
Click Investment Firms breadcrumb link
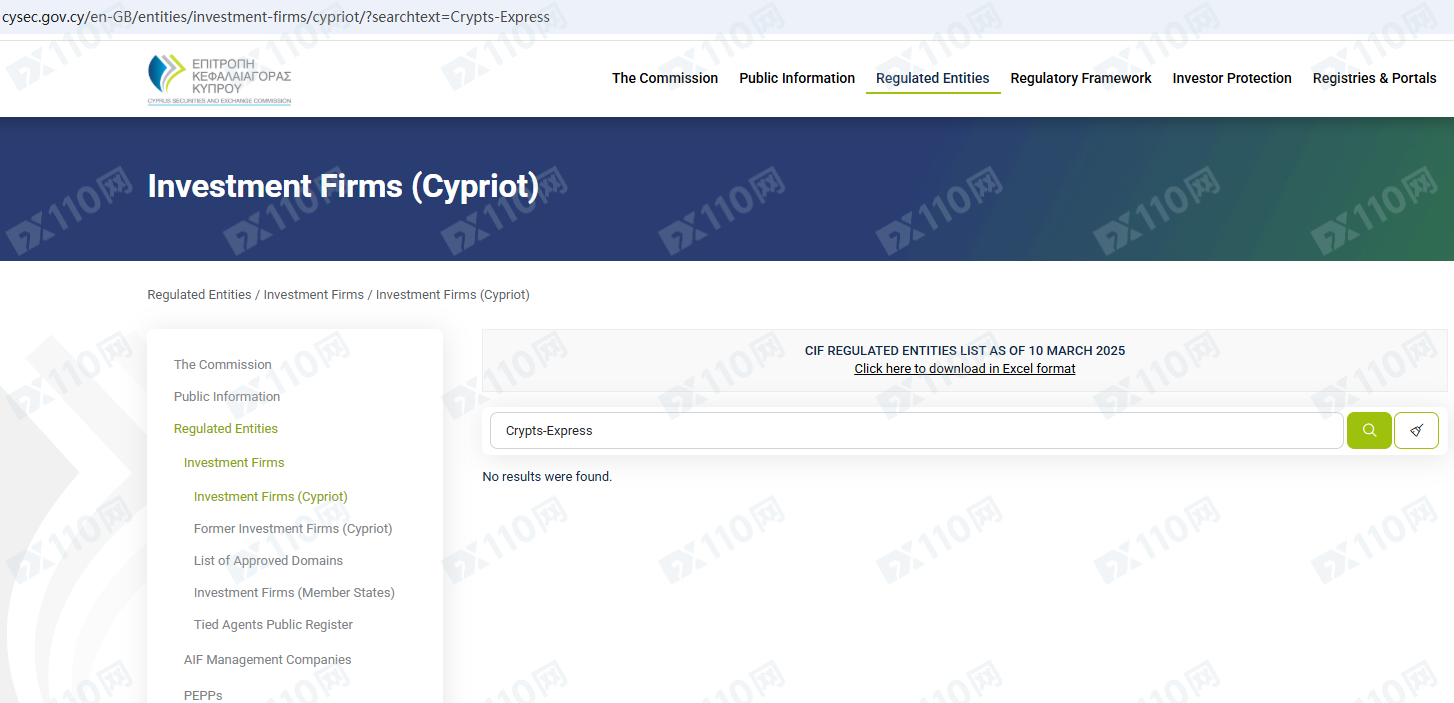click(x=313, y=295)
